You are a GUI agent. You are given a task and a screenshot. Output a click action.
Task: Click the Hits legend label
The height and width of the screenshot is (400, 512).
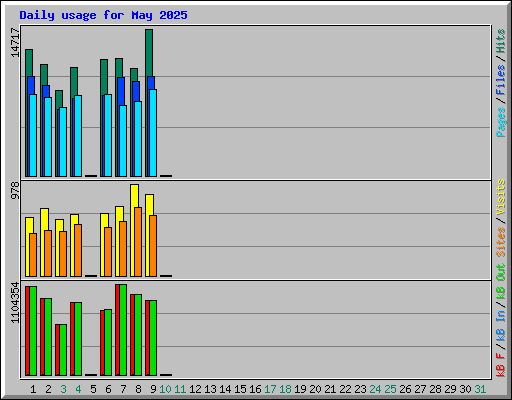coord(500,42)
